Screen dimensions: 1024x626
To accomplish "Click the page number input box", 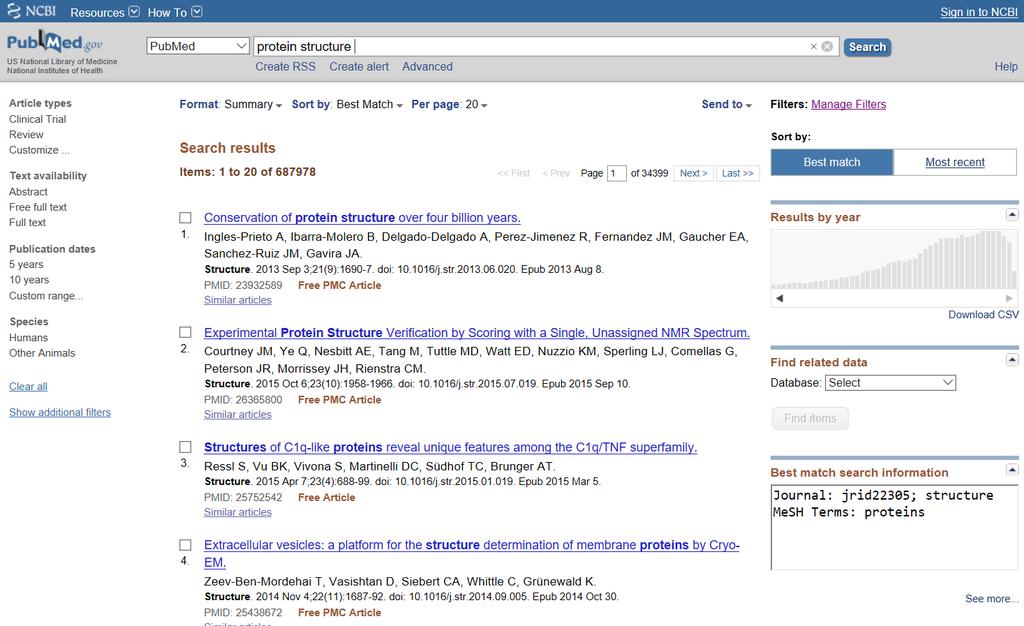I will tap(616, 173).
